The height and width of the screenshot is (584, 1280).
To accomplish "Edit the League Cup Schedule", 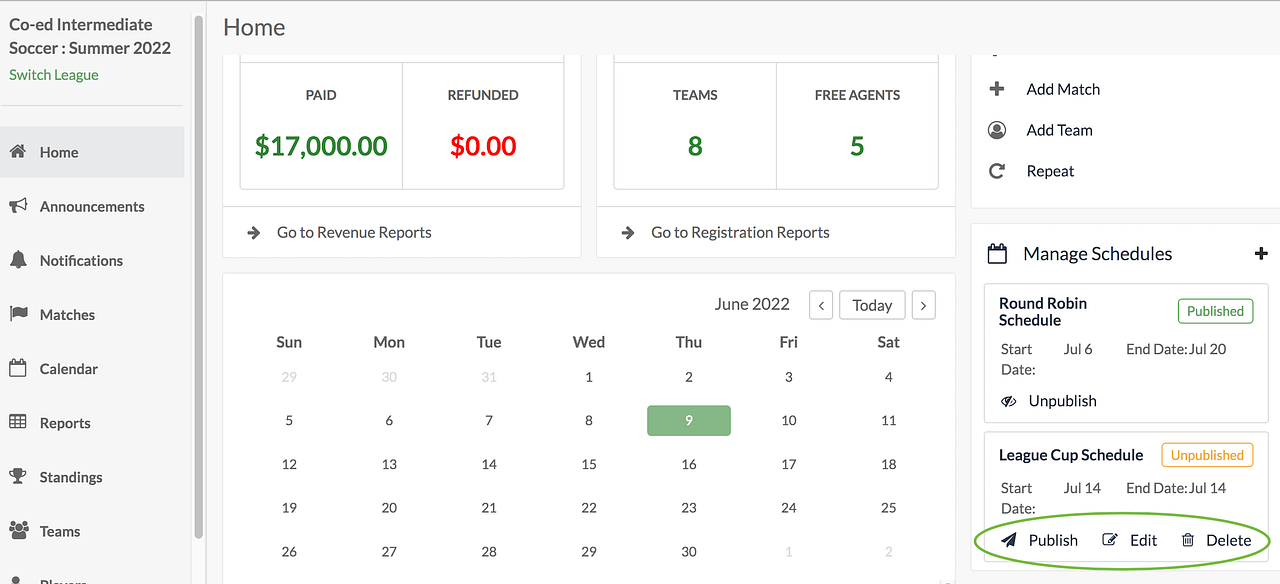I will (1130, 540).
